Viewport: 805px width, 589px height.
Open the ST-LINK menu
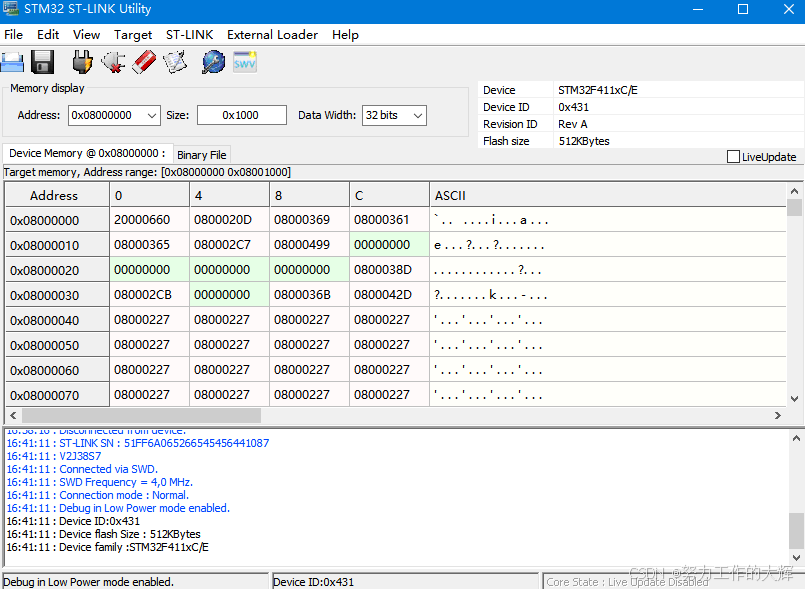pyautogui.click(x=189, y=34)
